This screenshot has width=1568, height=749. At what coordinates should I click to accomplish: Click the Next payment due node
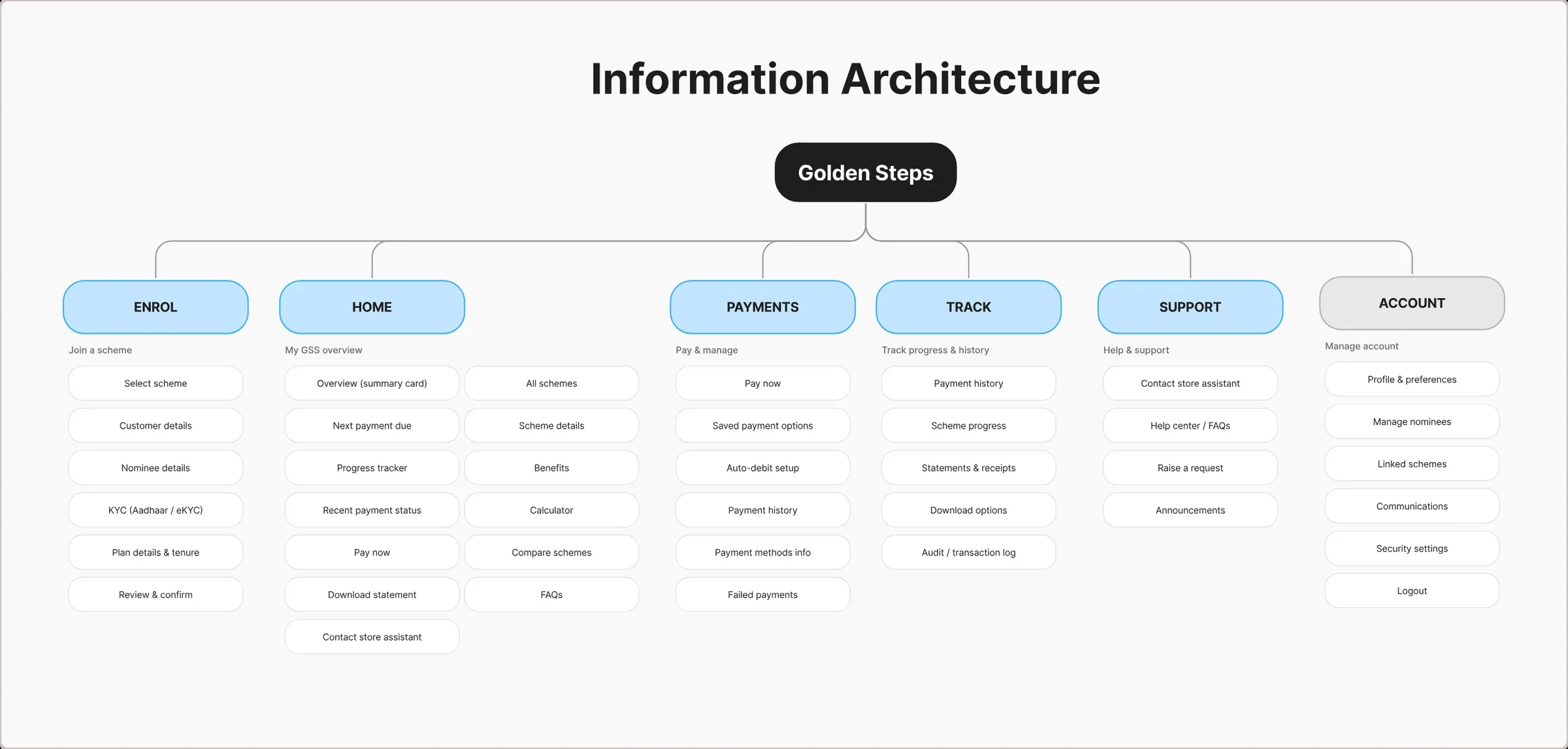372,425
